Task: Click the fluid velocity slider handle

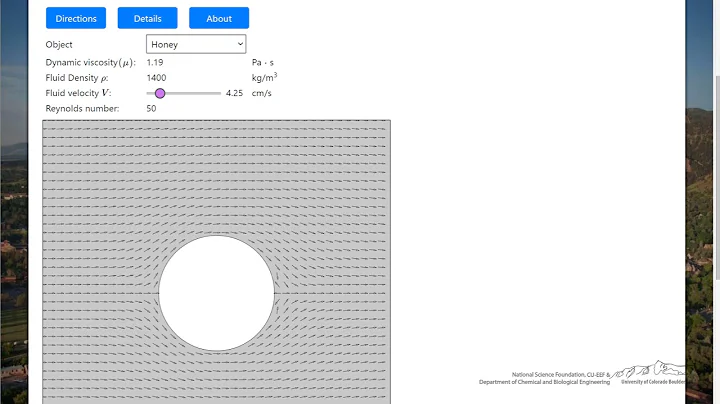Action: click(160, 93)
